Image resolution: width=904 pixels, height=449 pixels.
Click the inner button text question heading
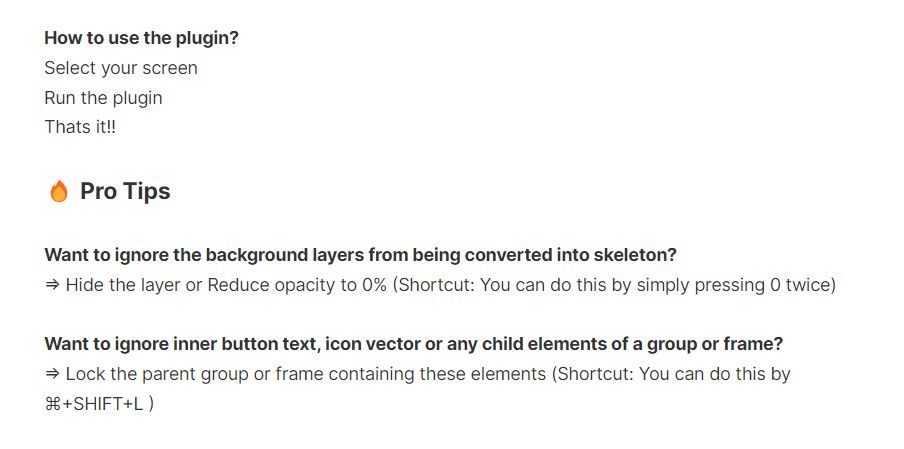pyautogui.click(x=414, y=344)
